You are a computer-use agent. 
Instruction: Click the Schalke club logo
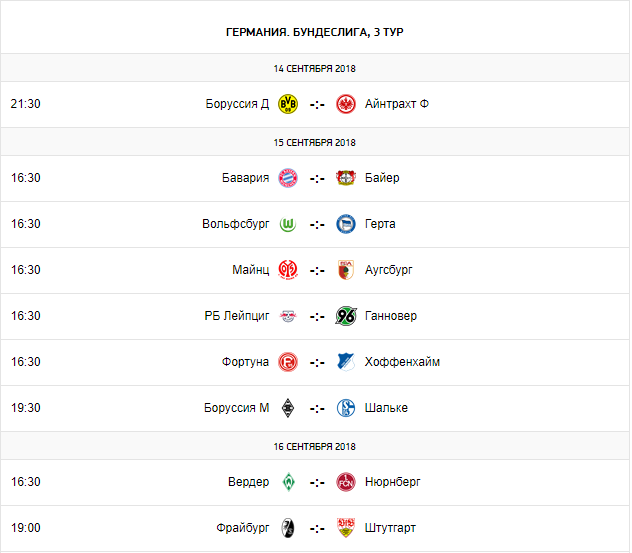coord(346,408)
